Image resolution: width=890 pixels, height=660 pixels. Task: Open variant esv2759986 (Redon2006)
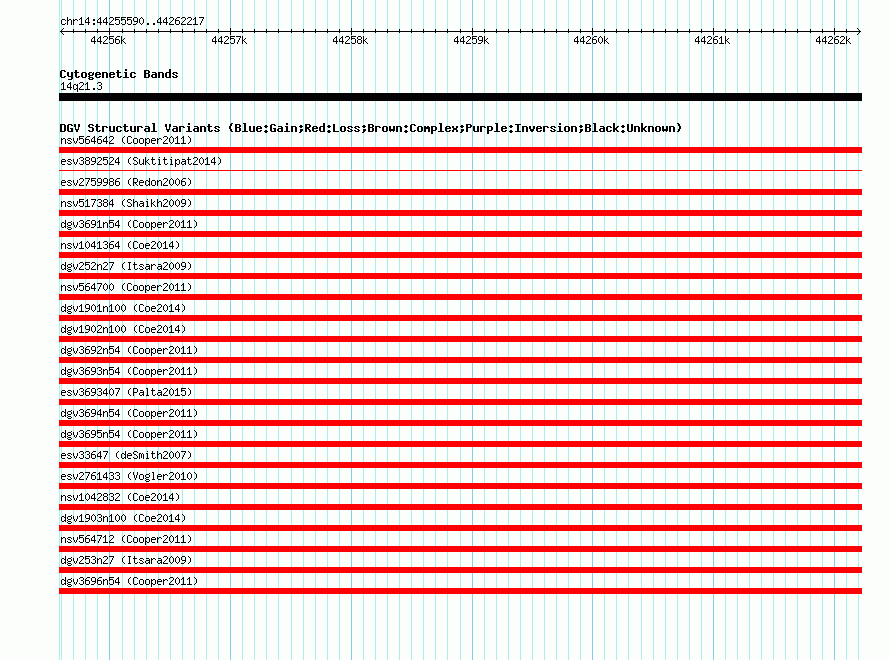click(x=126, y=182)
